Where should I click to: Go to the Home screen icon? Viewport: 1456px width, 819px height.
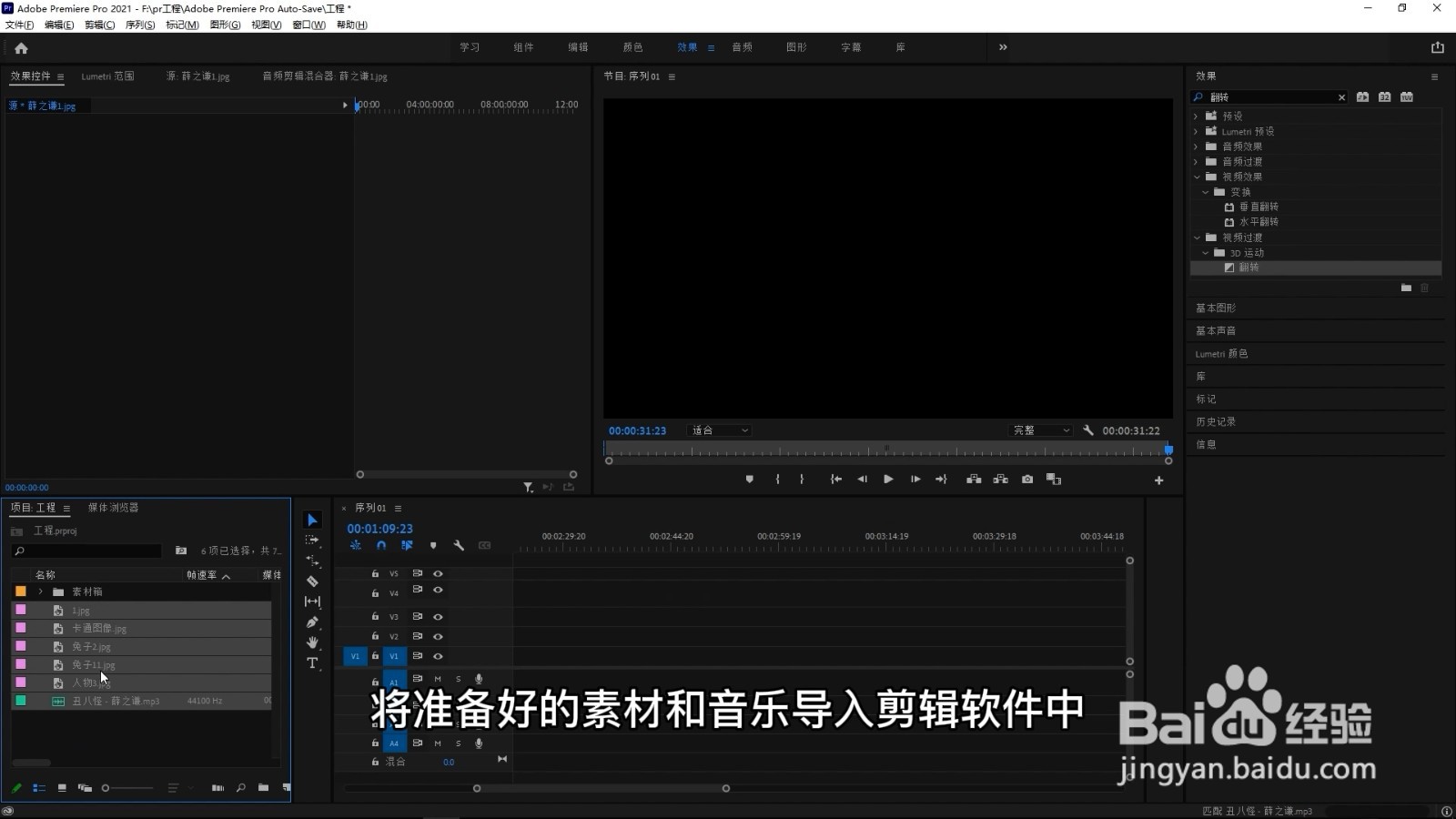tap(21, 48)
